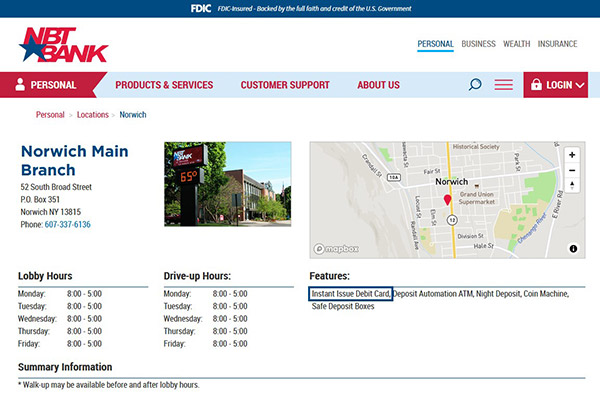This screenshot has width=600, height=408.
Task: Open the Norwich branch building photo
Action: pyautogui.click(x=227, y=184)
